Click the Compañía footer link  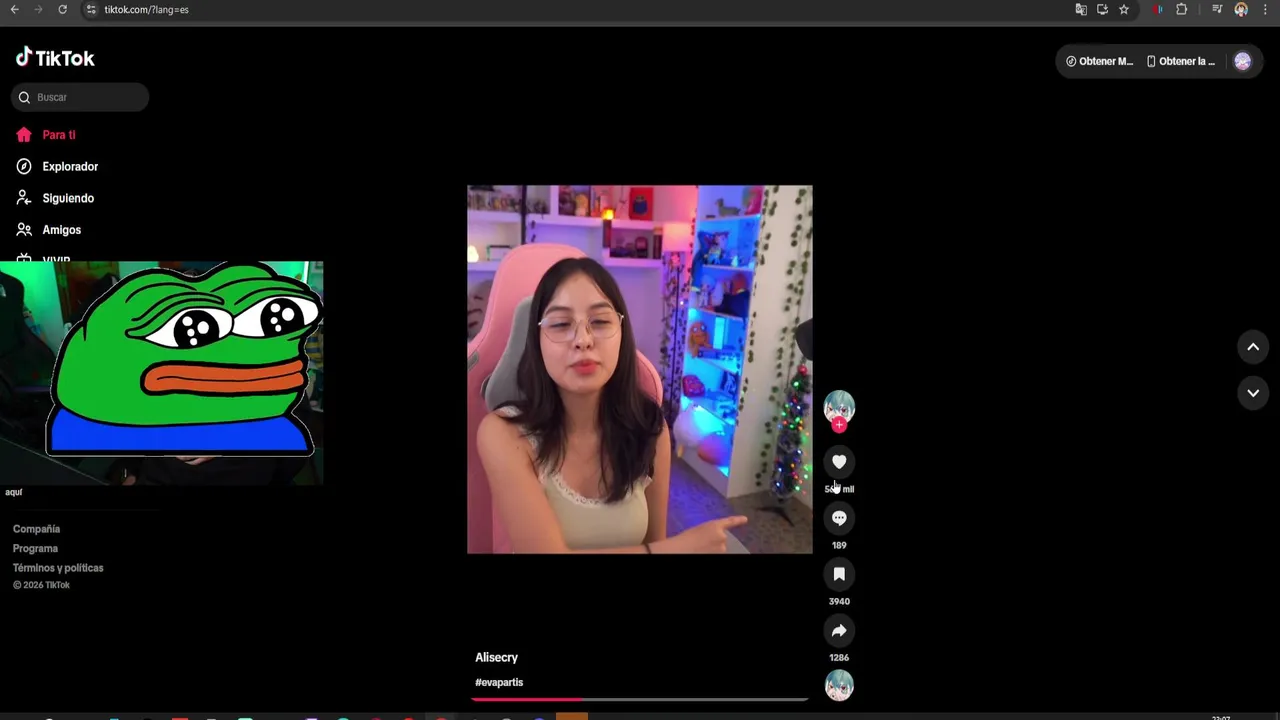tap(36, 529)
